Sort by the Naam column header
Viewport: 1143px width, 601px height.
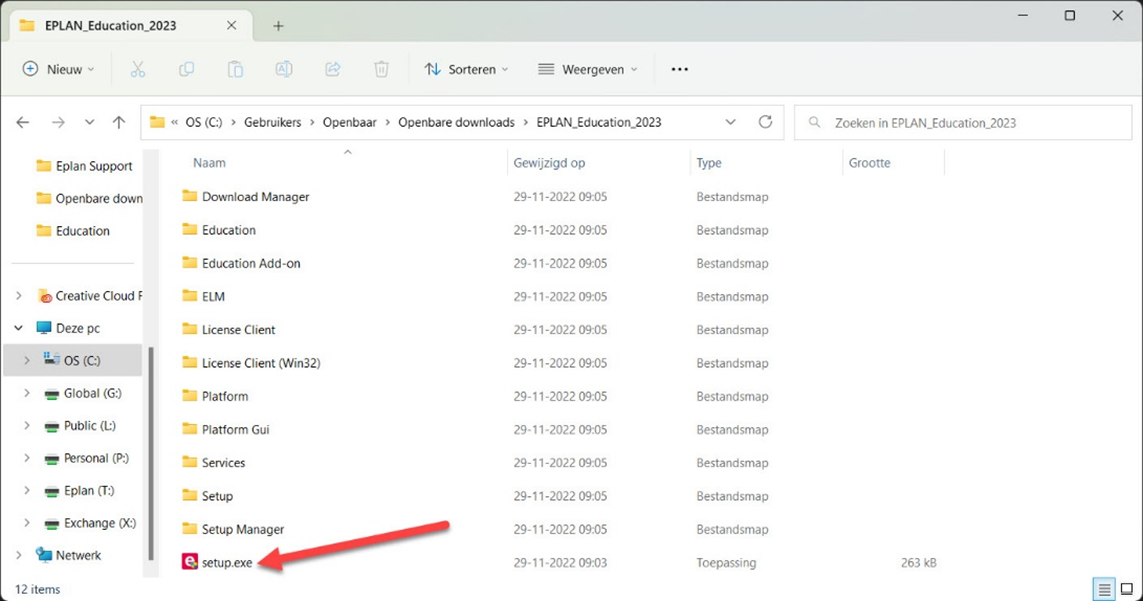(x=209, y=163)
